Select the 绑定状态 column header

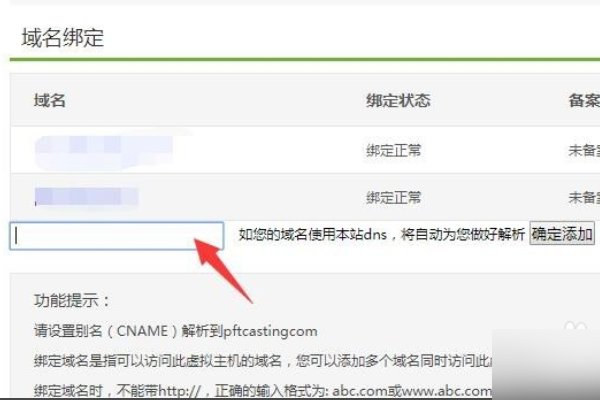click(398, 100)
